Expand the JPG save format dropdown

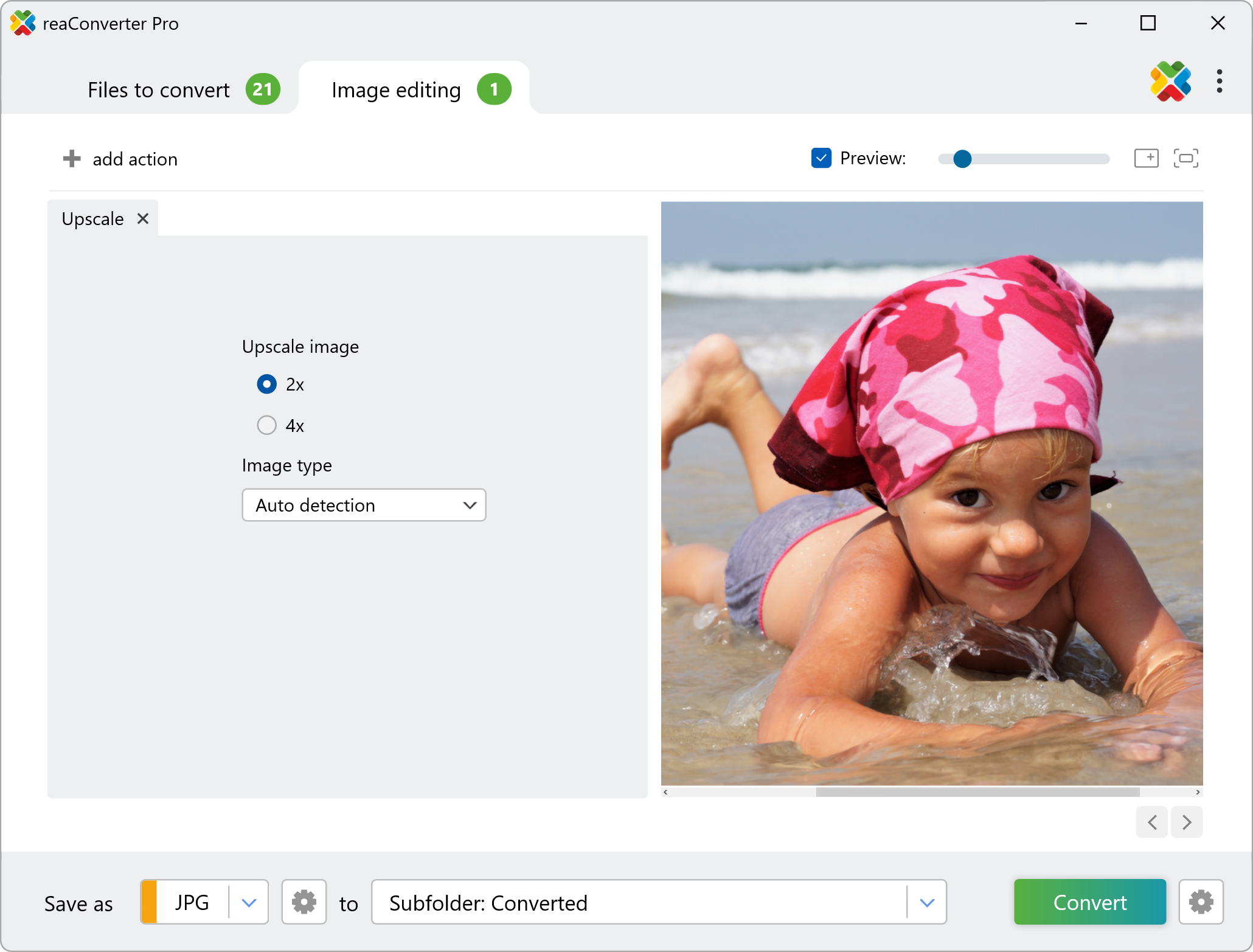(x=249, y=903)
